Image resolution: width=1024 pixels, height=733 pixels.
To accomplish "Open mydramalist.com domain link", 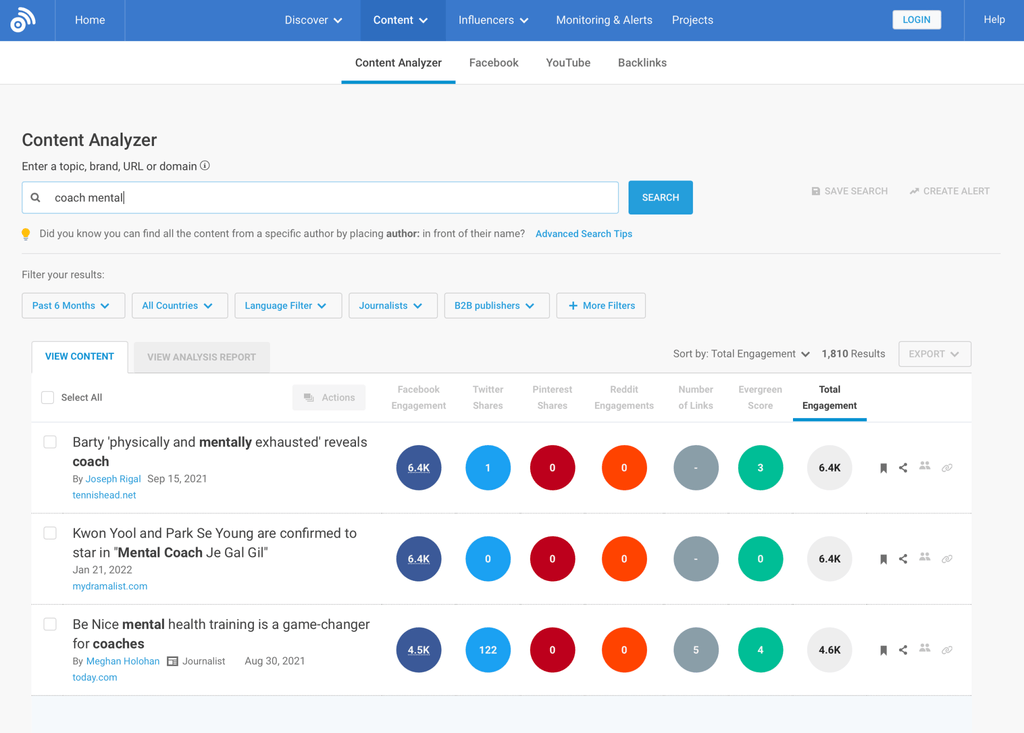I will [110, 586].
